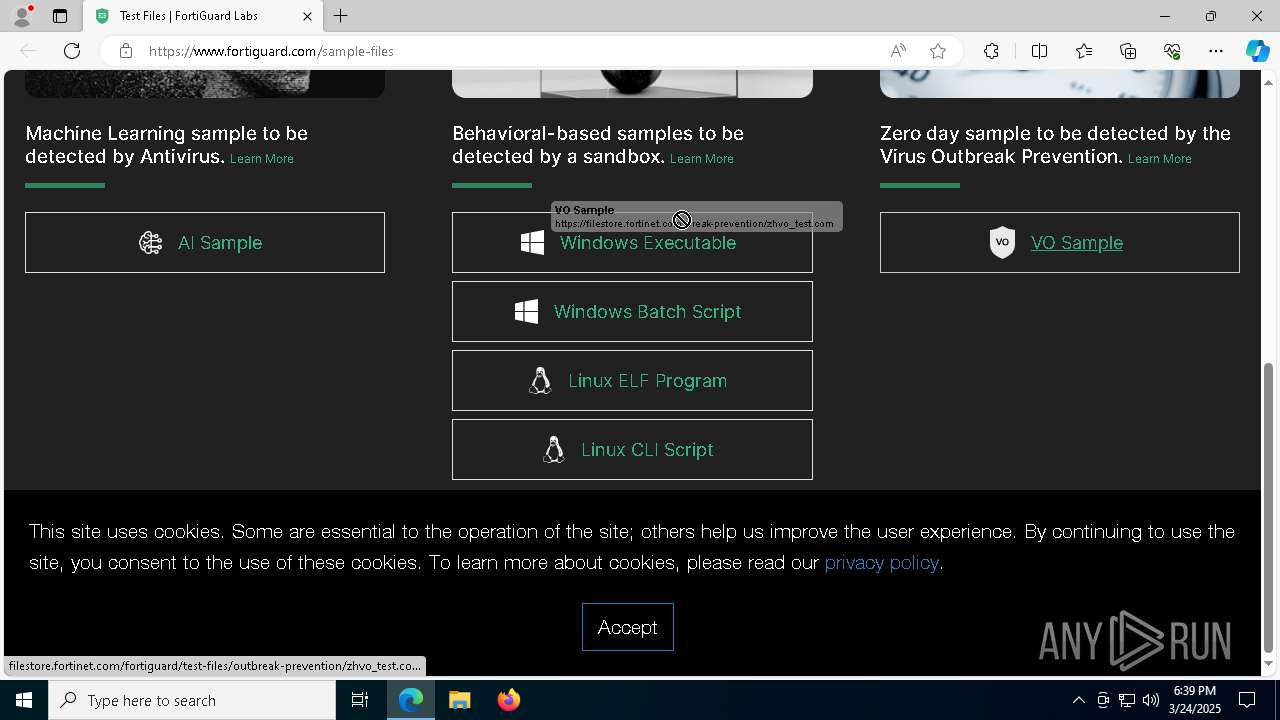The height and width of the screenshot is (720, 1280).
Task: Start Read Aloud from address bar
Action: 898,51
